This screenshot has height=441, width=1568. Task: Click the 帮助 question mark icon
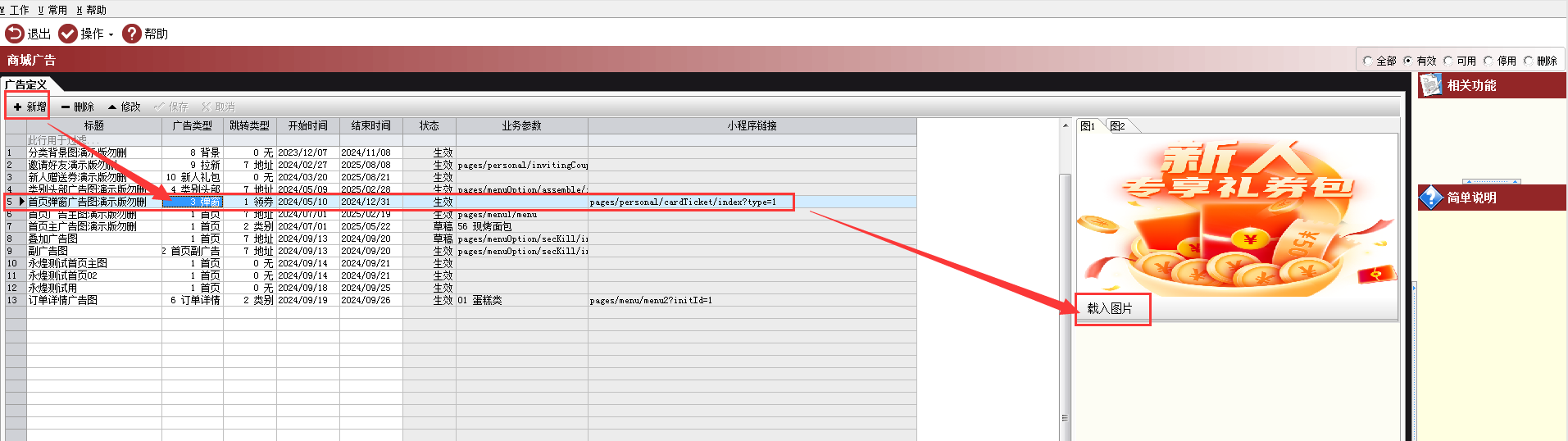pyautogui.click(x=131, y=34)
